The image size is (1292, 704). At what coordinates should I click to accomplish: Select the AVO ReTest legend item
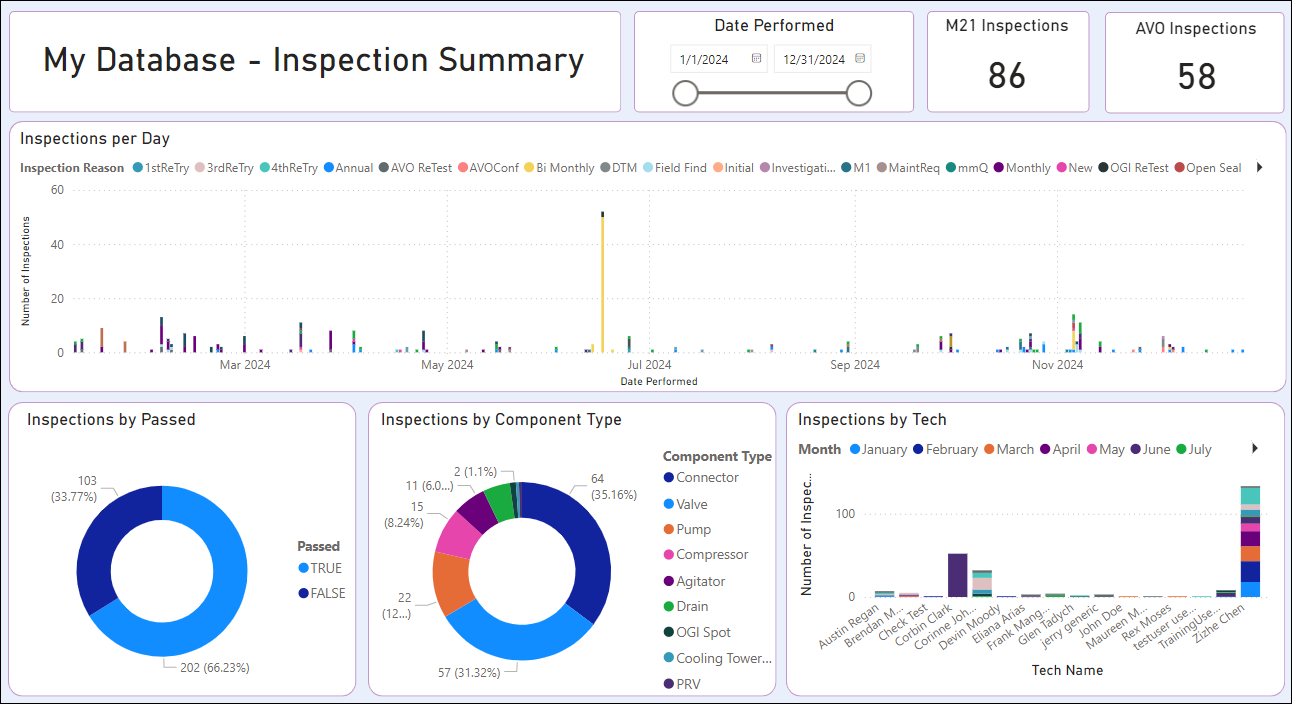415,168
